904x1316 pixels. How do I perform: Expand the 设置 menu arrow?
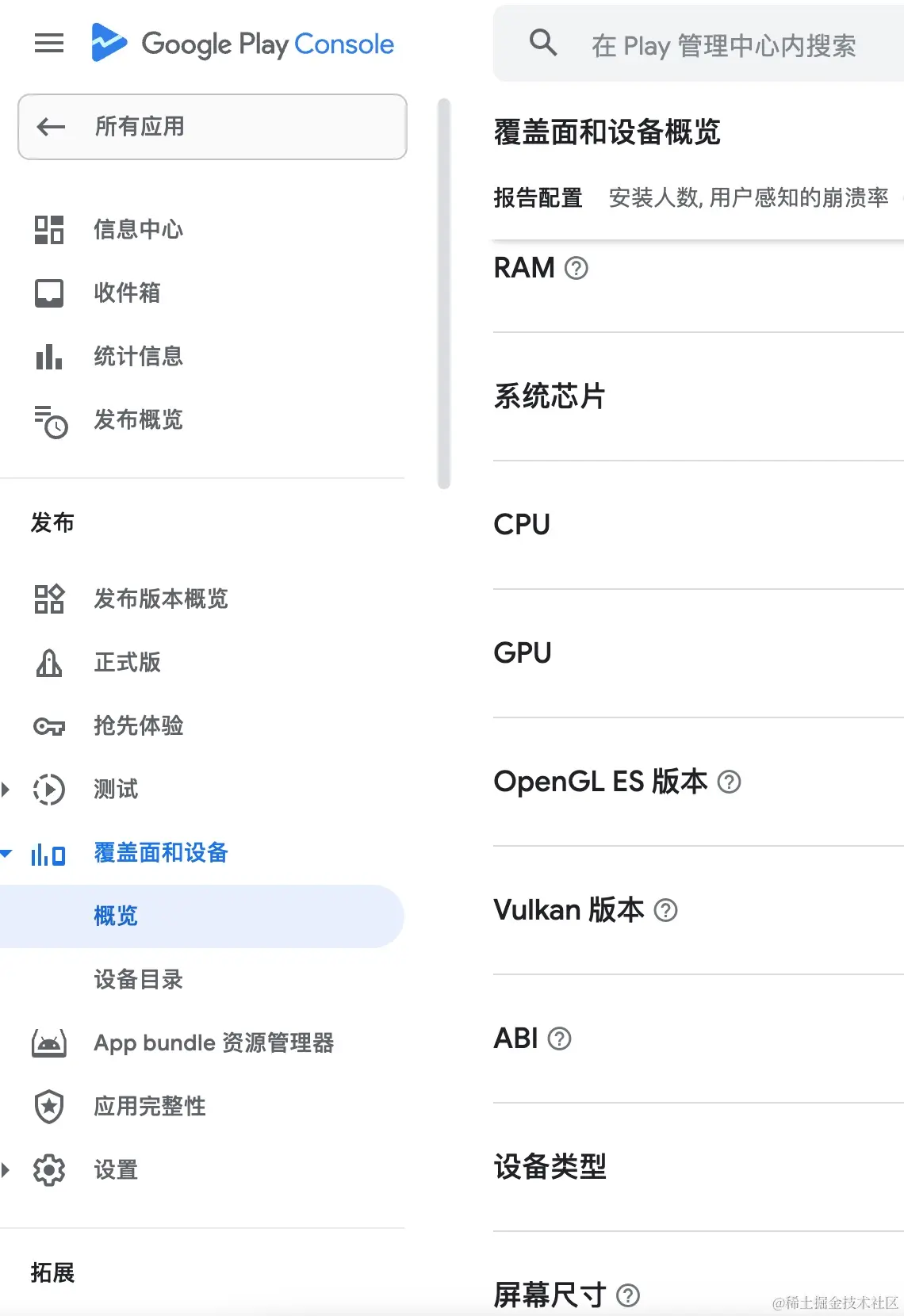6,1170
